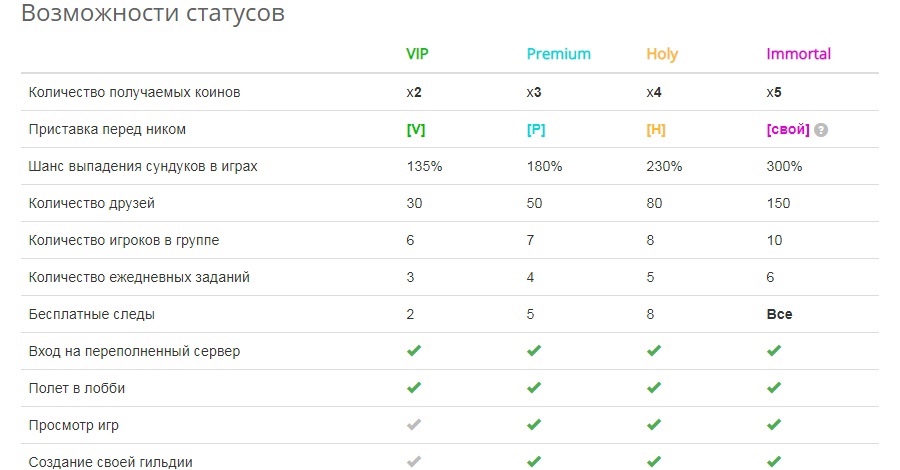Click the green checkmark for Immortal Полет в лобби
Image resolution: width=900 pixels, height=470 pixels.
[x=774, y=387]
